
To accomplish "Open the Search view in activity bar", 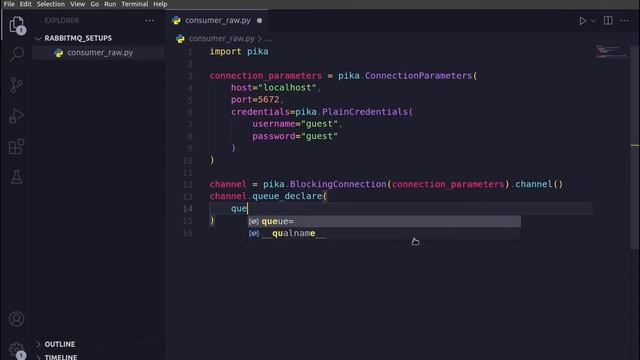I will [16, 54].
